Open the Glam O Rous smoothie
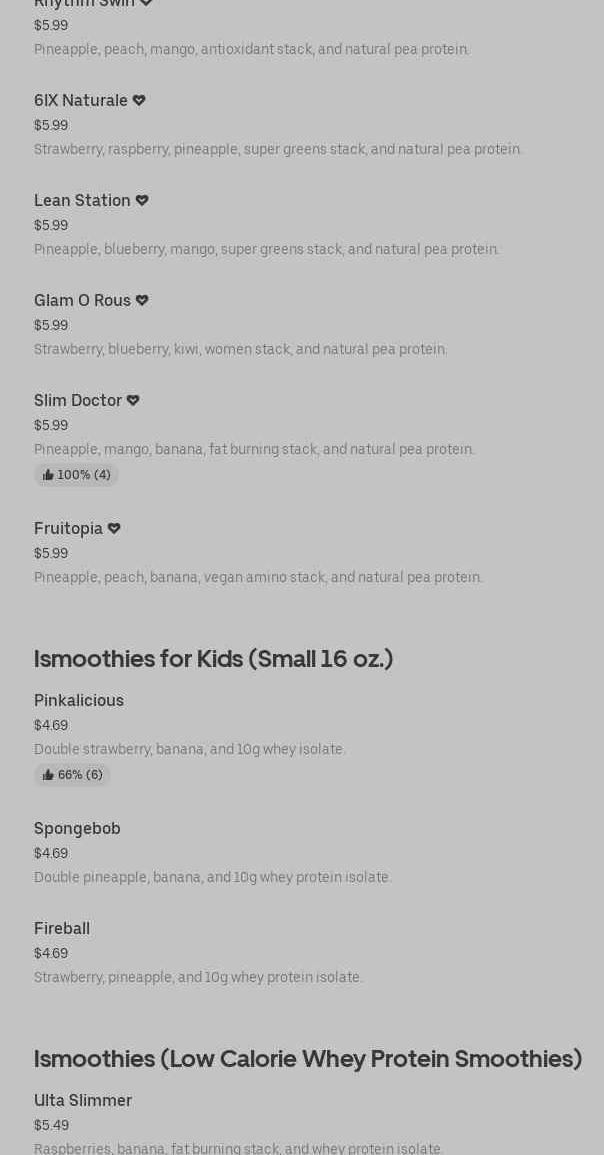The height and width of the screenshot is (1155, 604). (82, 301)
